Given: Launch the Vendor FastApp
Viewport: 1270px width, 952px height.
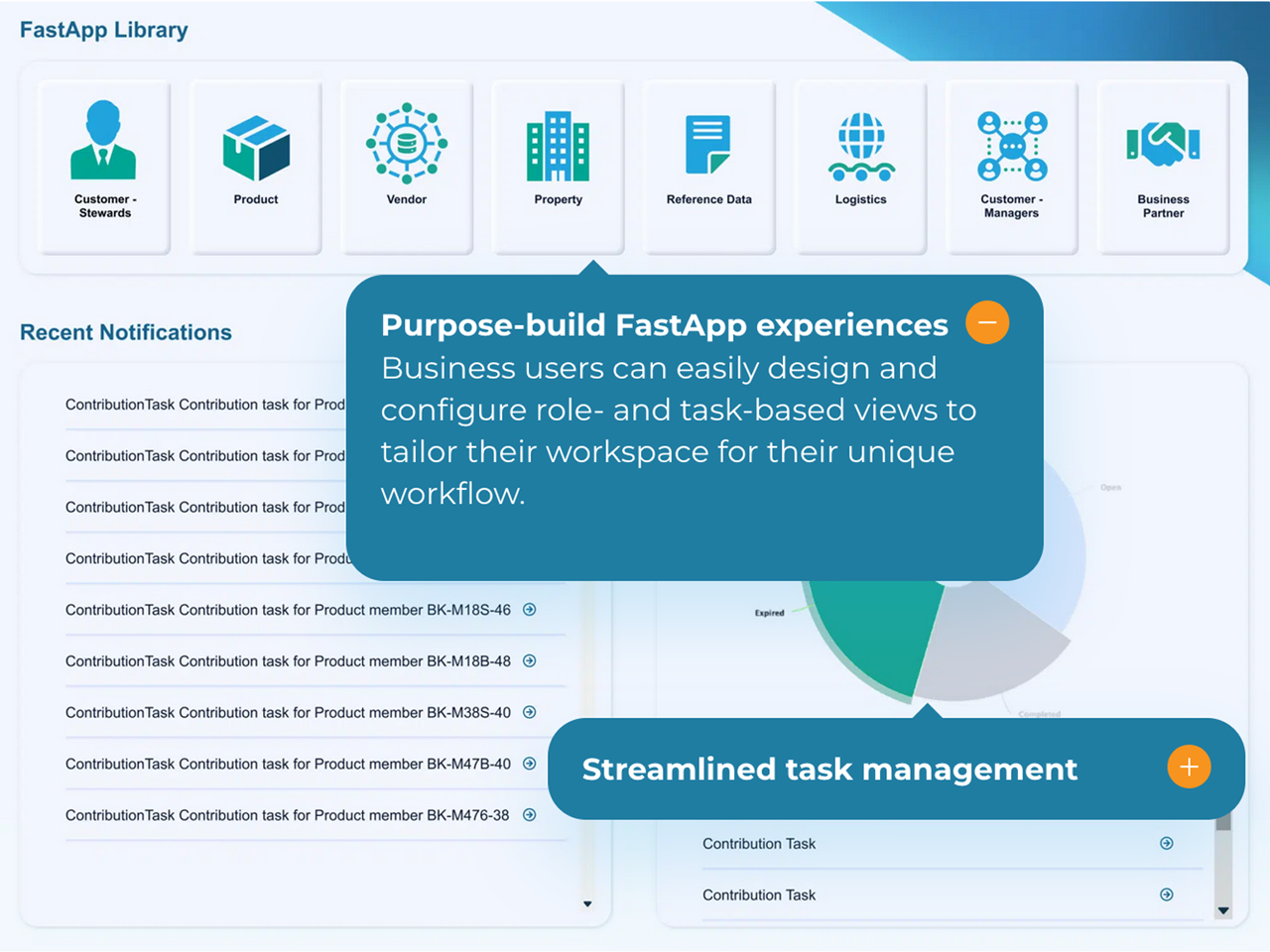Looking at the screenshot, I should 407,166.
